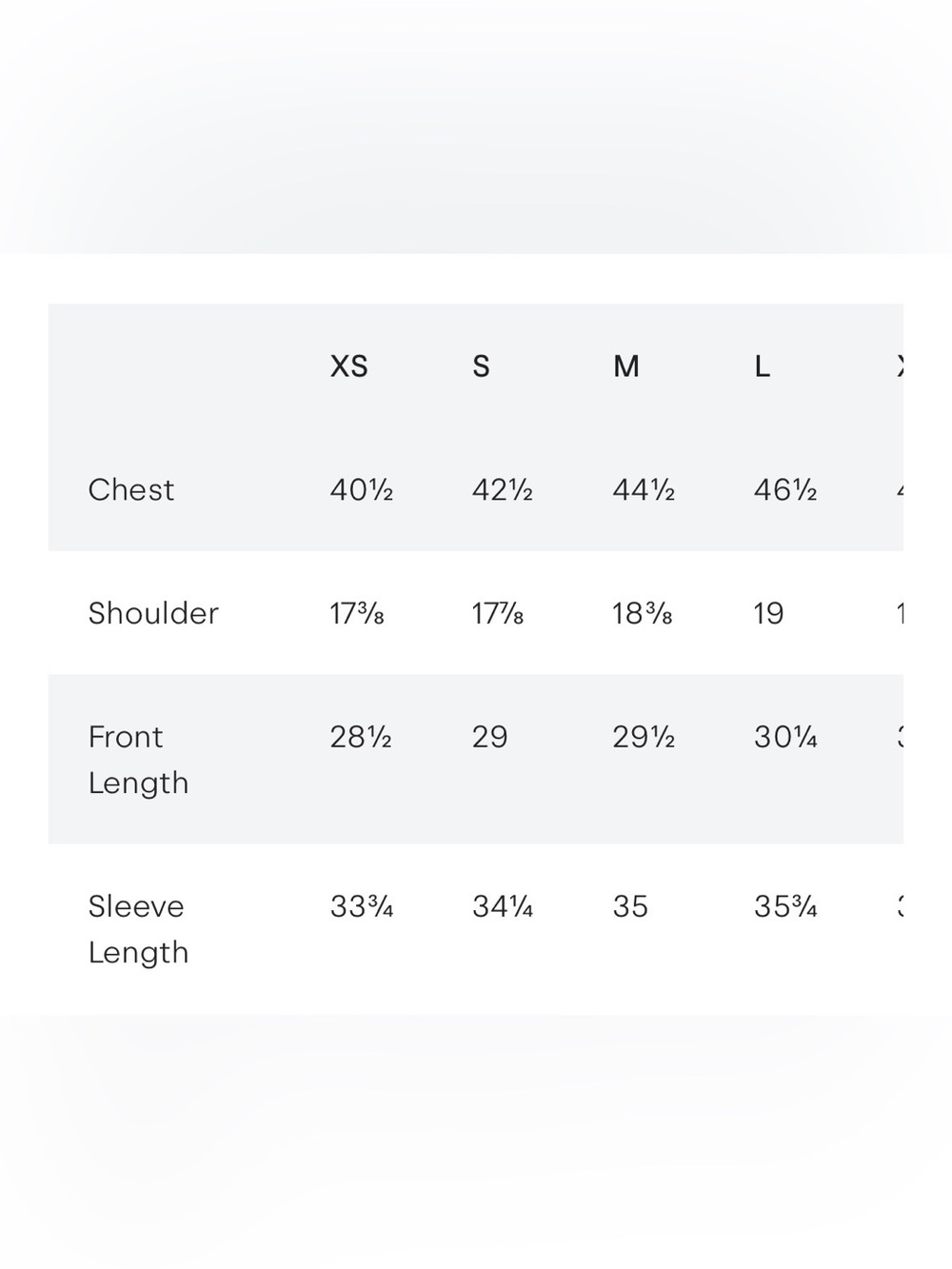Click the Sleeve Length row label
Screen dimensions: 952x1269
click(x=138, y=929)
